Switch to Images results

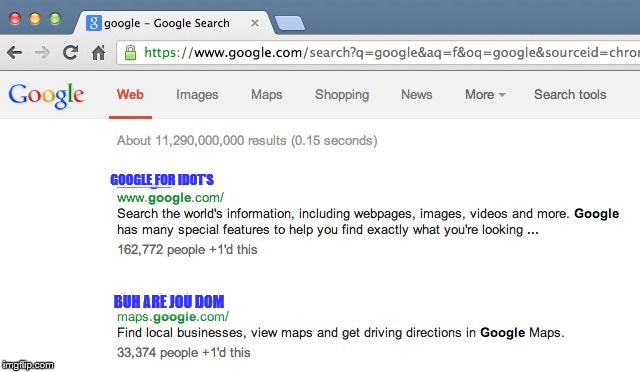click(x=197, y=95)
